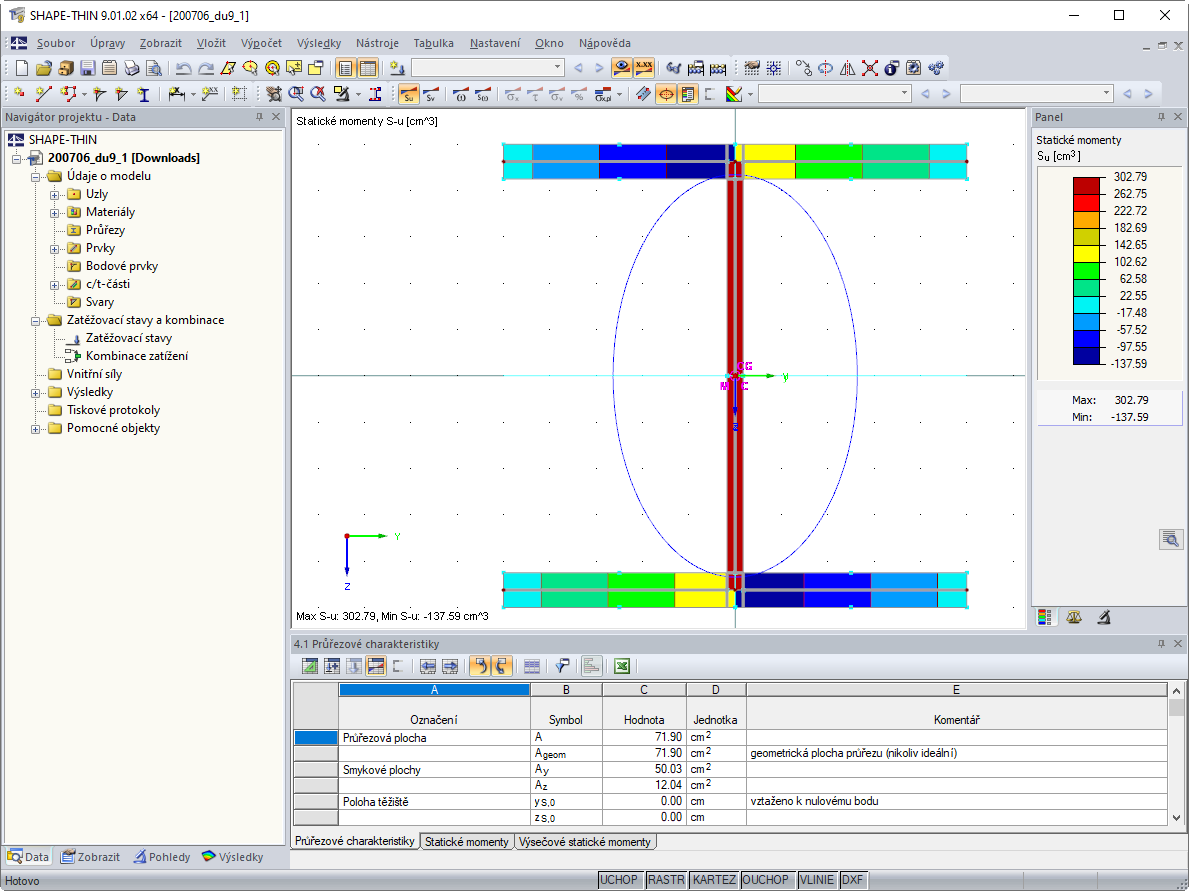Toggle the show values x.xx button

[x=645, y=68]
